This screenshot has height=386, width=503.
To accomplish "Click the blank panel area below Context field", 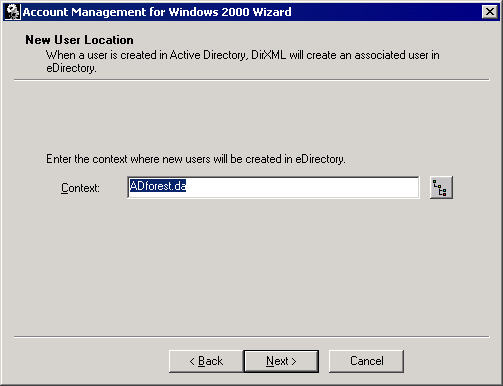I will 251,267.
